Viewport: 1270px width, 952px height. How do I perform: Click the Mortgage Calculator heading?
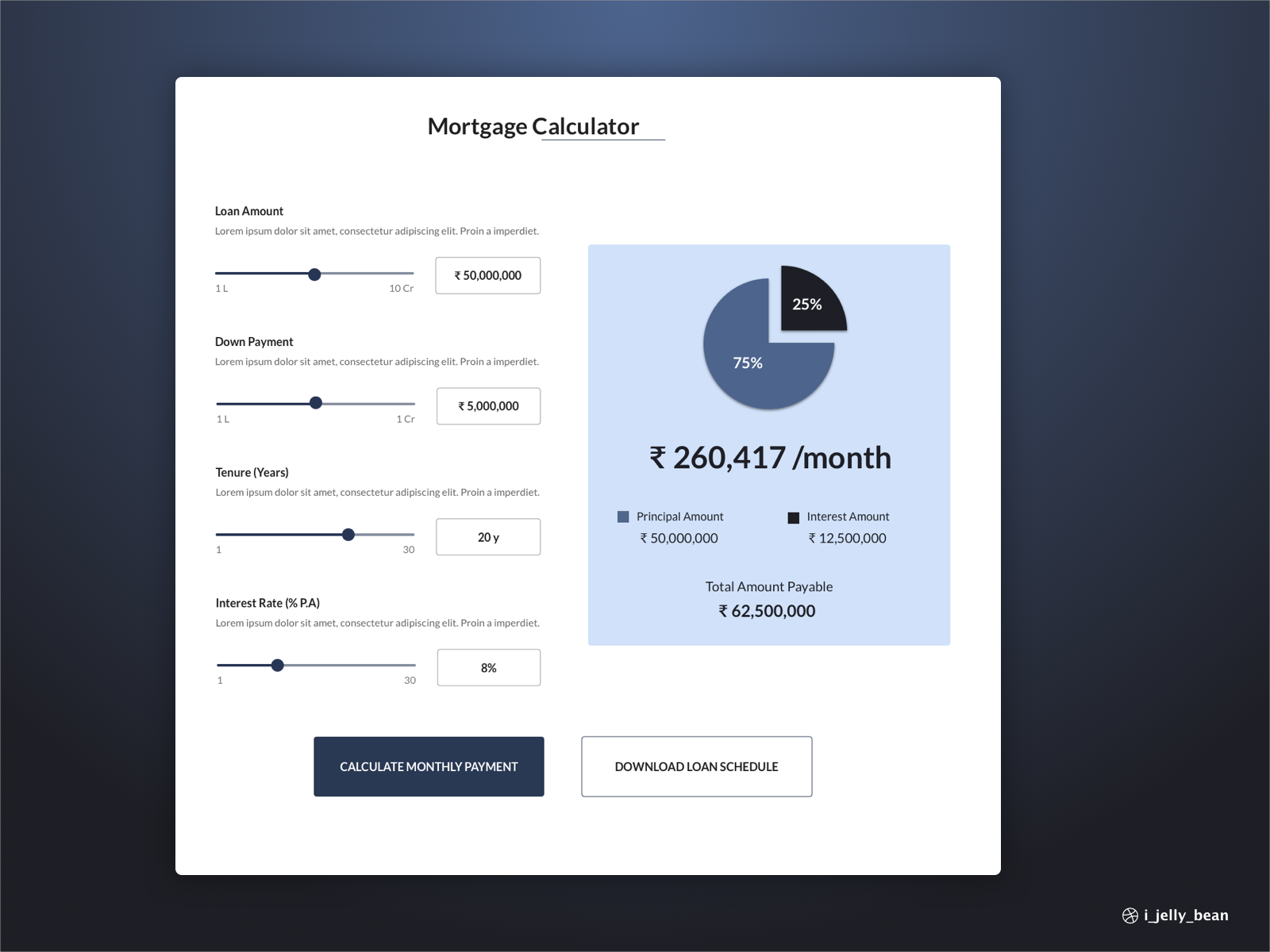coord(533,127)
